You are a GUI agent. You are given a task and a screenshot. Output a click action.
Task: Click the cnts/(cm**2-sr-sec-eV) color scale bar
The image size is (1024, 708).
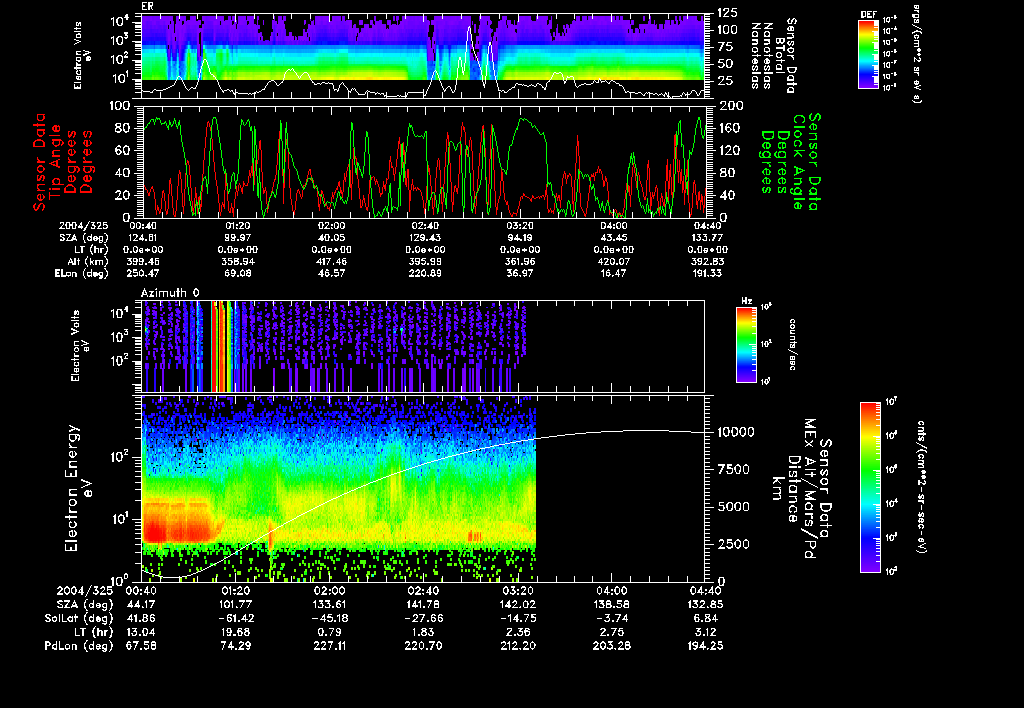click(x=870, y=487)
